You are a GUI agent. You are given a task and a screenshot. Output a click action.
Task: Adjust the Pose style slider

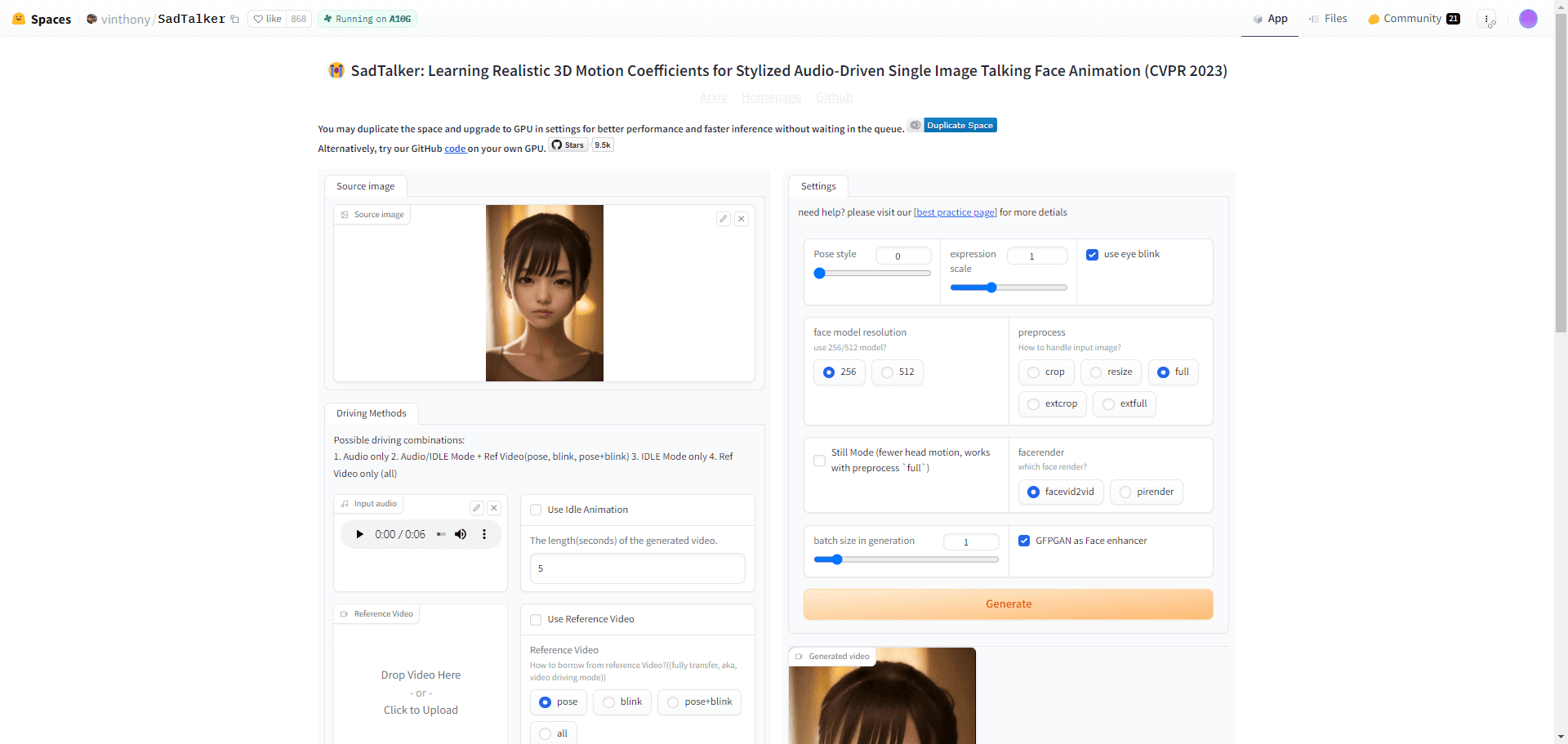tap(872, 274)
